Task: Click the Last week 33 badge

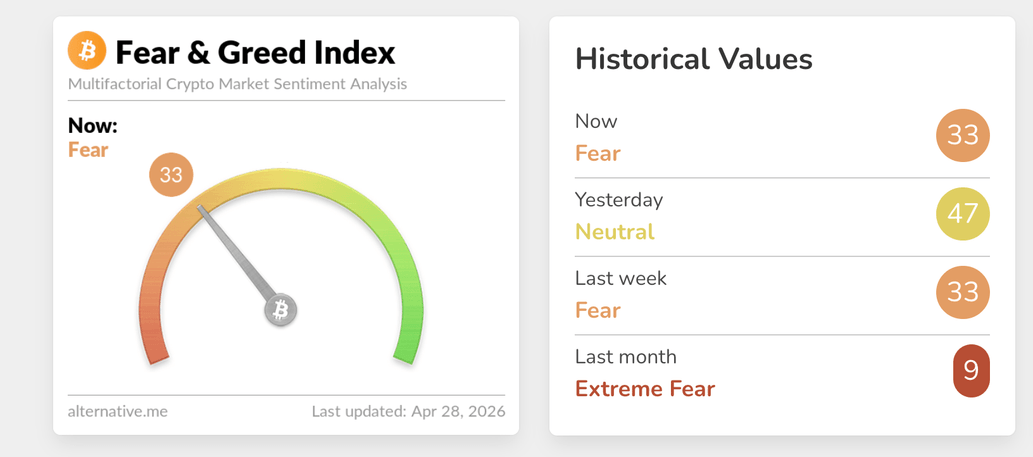Action: point(962,292)
